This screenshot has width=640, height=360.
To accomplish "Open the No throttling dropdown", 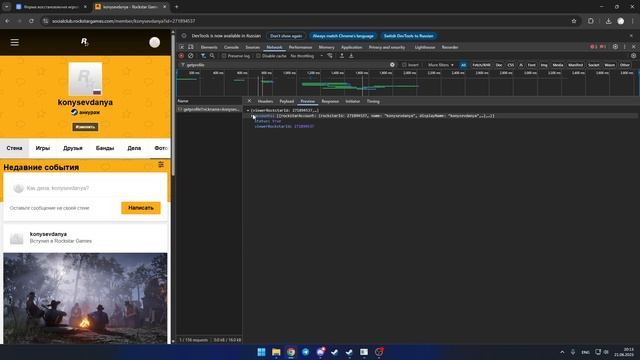I will click(x=306, y=56).
